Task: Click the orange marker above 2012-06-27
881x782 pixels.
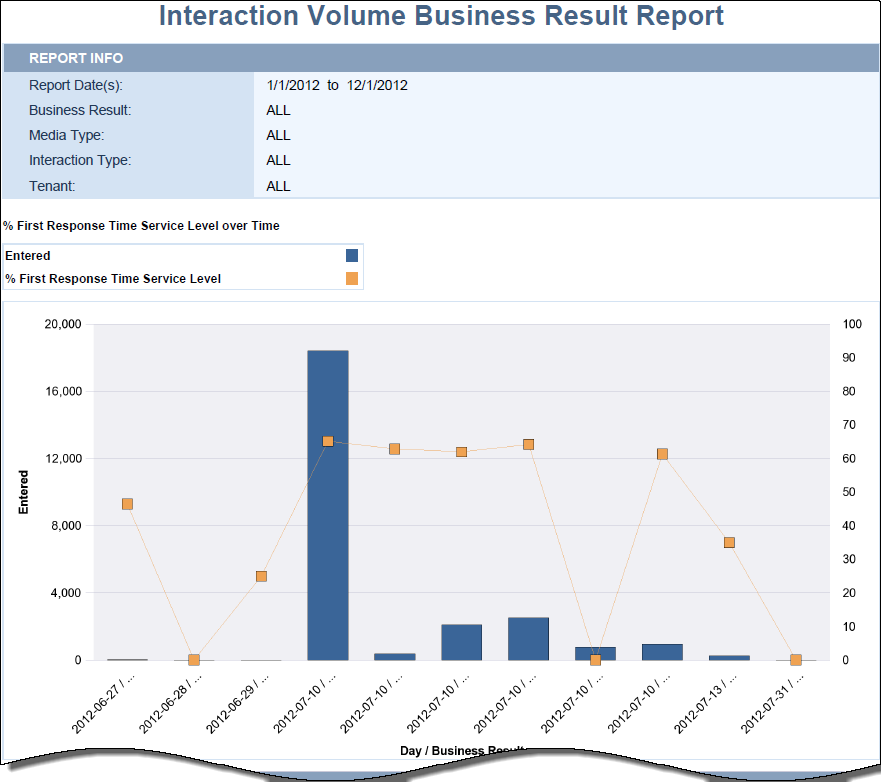Action: tap(127, 504)
